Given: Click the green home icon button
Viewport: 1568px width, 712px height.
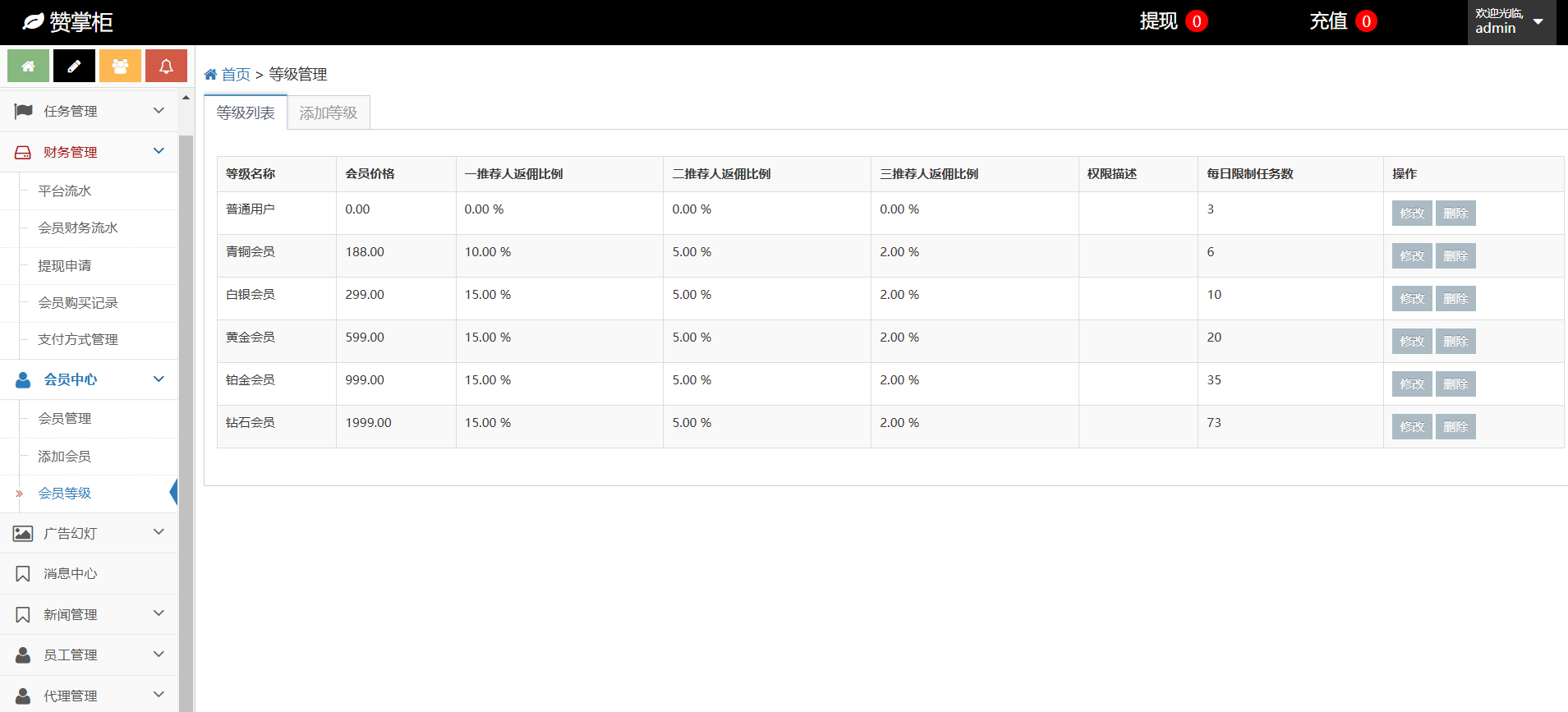Looking at the screenshot, I should [x=29, y=67].
